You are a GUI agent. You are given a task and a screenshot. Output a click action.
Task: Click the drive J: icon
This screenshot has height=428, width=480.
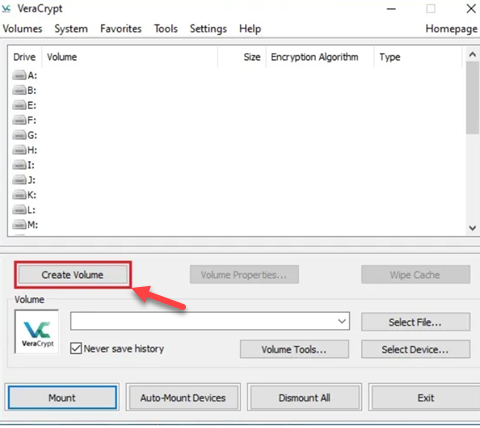point(19,180)
